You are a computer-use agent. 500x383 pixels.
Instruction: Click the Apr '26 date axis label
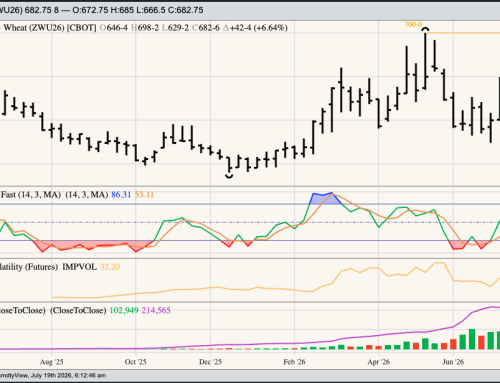point(379,362)
